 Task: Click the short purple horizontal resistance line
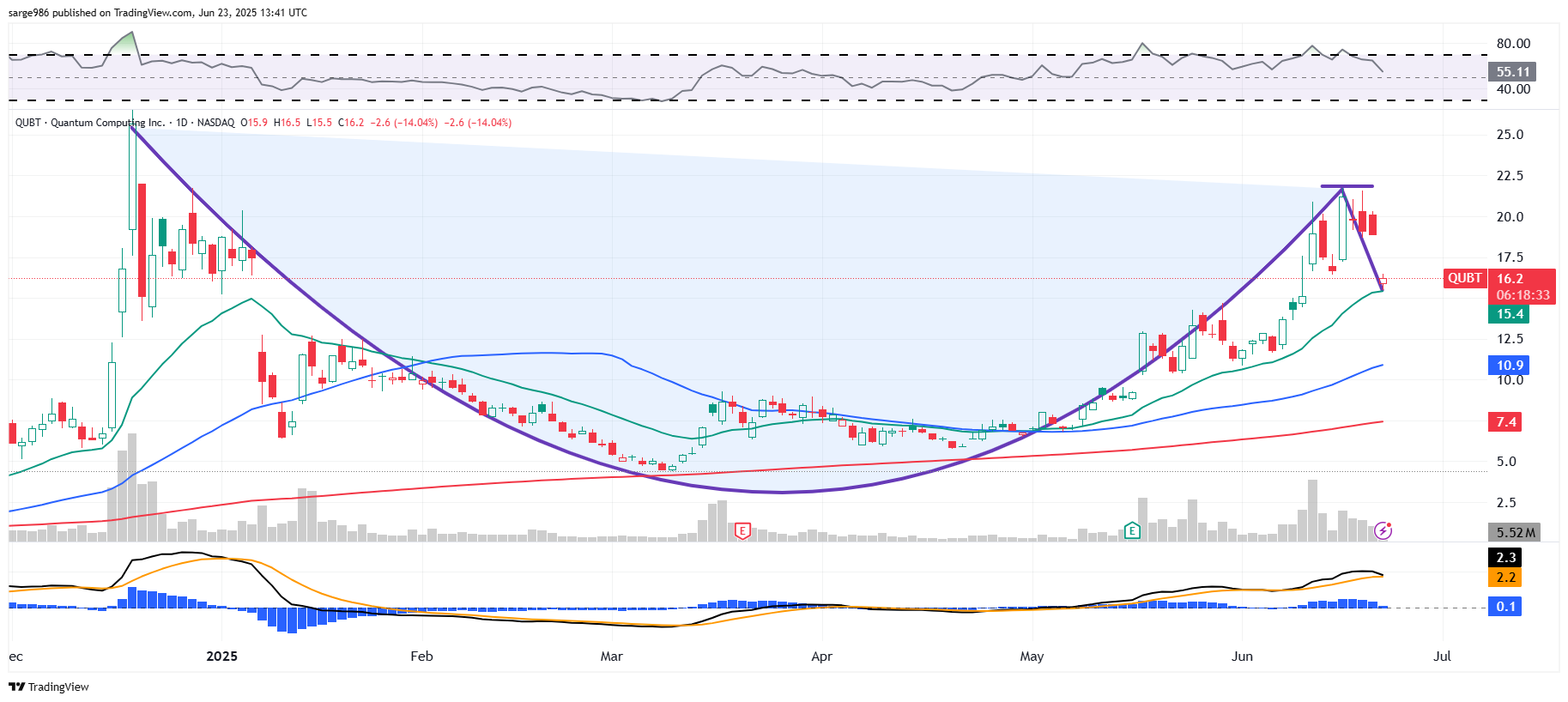[x=1347, y=186]
